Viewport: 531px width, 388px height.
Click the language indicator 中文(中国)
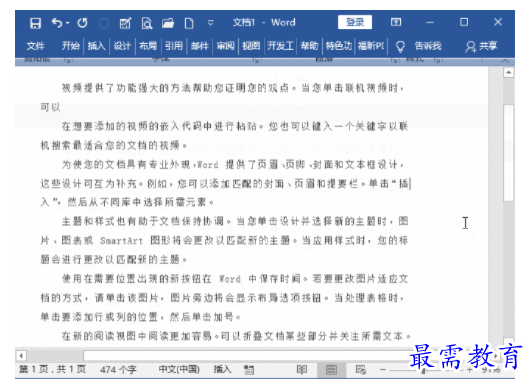[x=179, y=369]
